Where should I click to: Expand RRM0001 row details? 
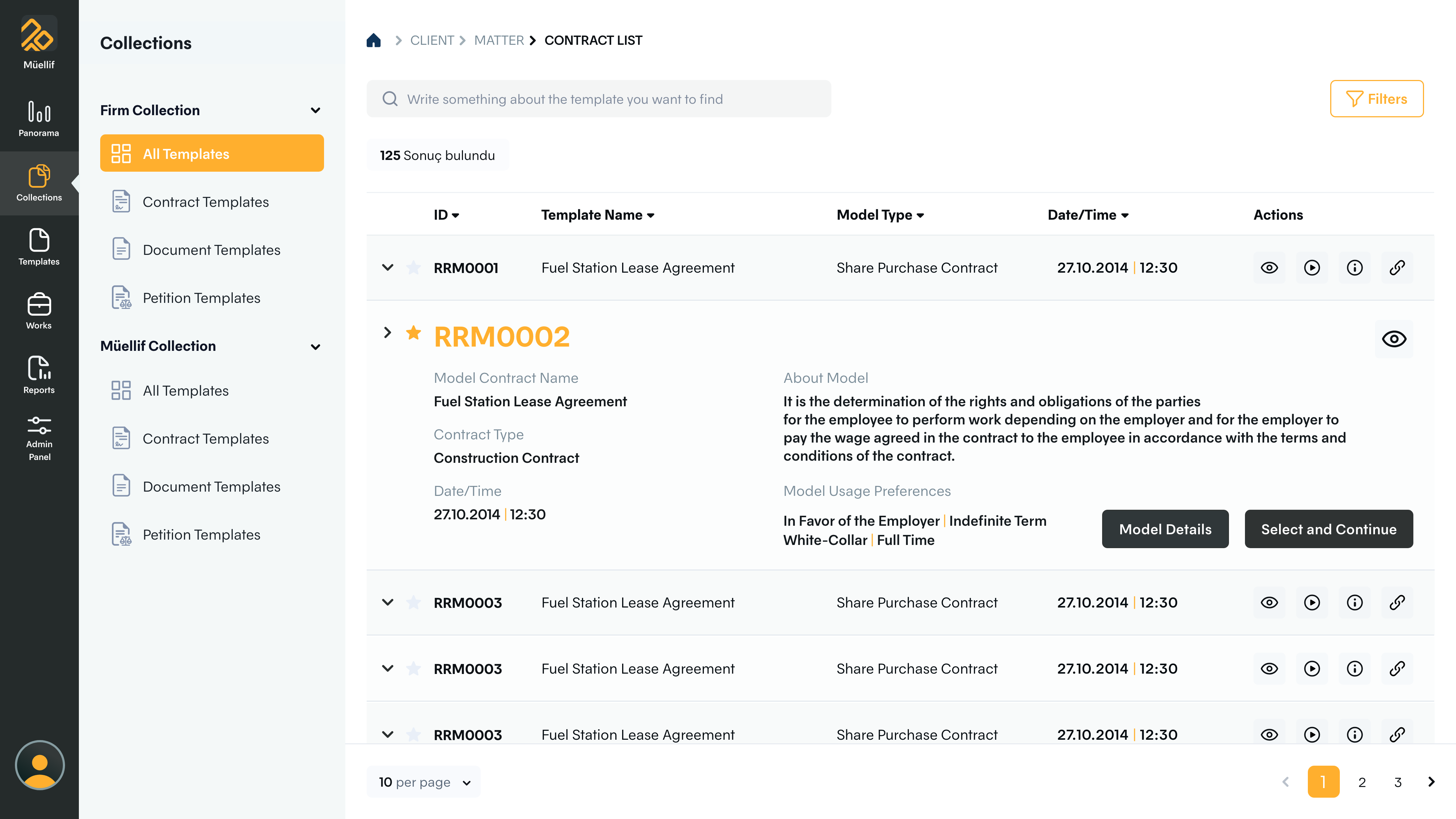click(388, 267)
